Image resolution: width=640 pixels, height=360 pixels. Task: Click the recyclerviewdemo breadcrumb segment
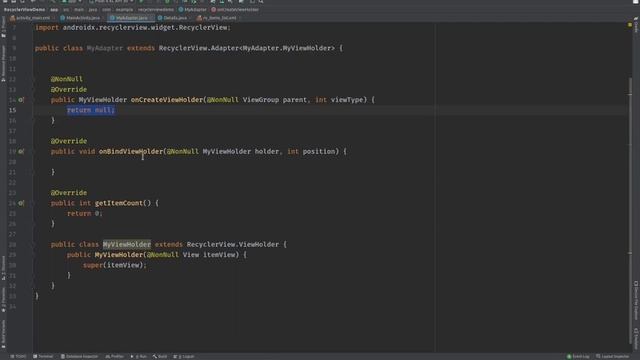click(156, 9)
